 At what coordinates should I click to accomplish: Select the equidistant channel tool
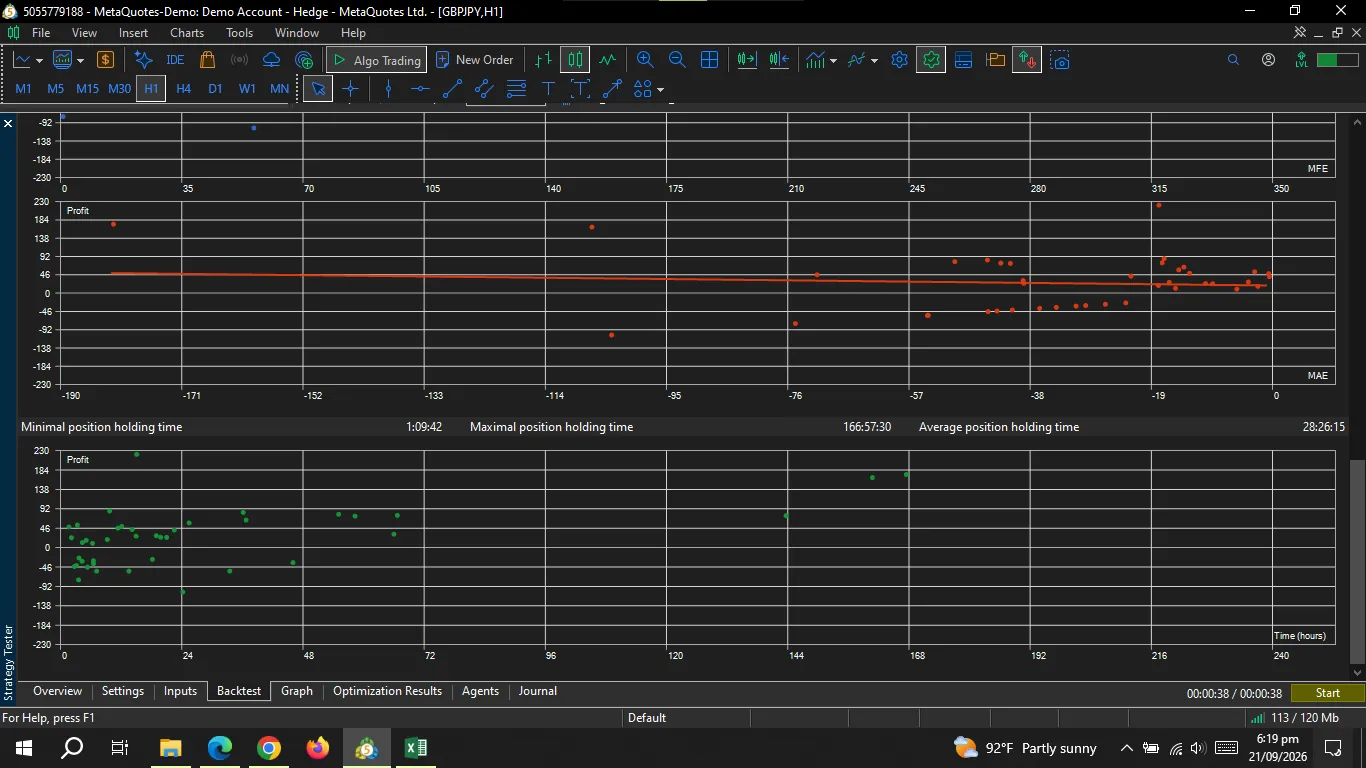pos(484,89)
